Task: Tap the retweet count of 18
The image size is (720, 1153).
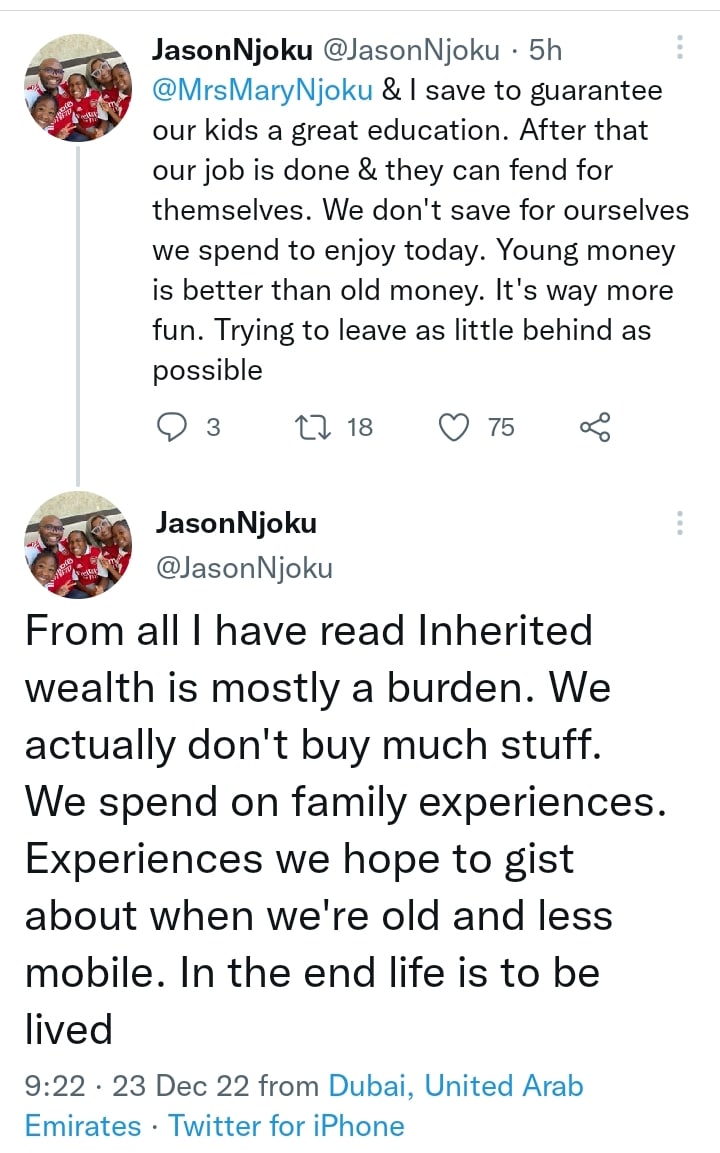Action: tap(358, 428)
